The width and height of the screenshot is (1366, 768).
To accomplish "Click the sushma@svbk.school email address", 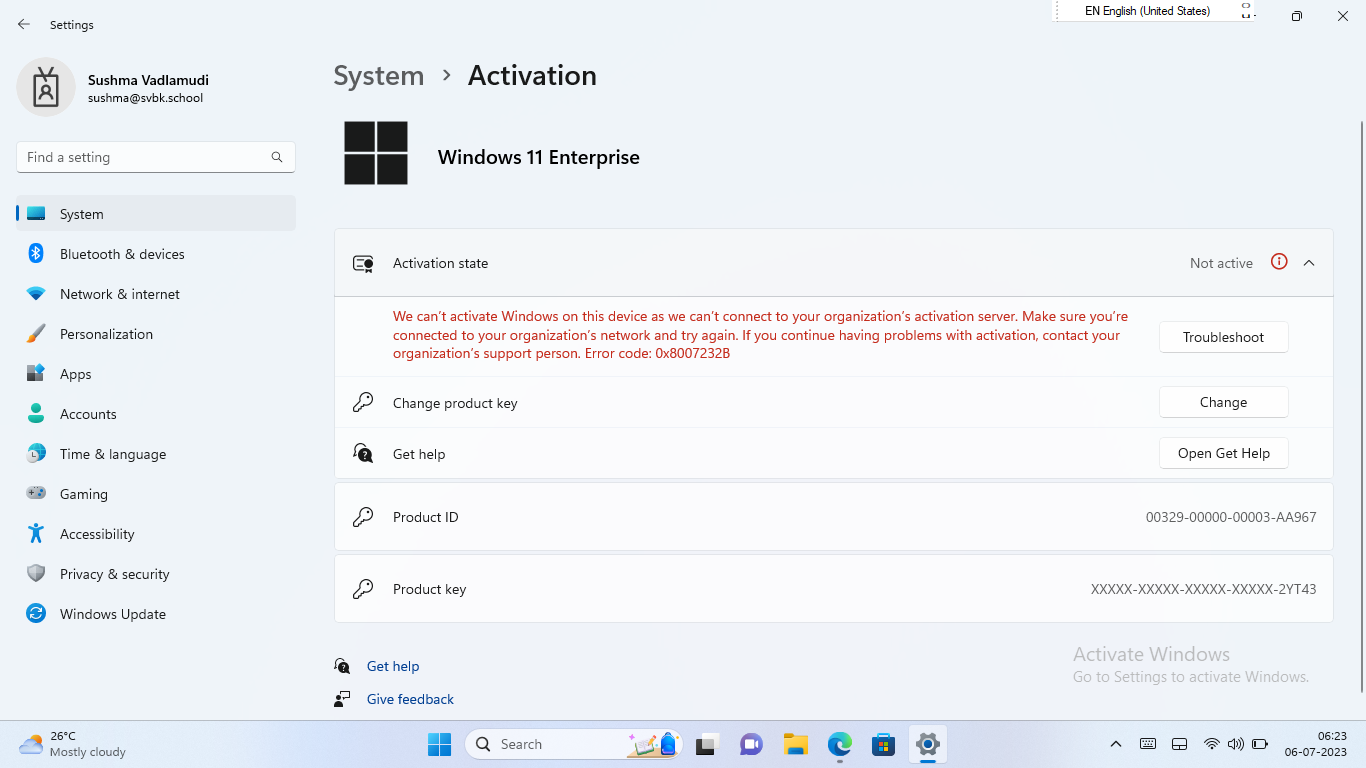I will [x=145, y=98].
